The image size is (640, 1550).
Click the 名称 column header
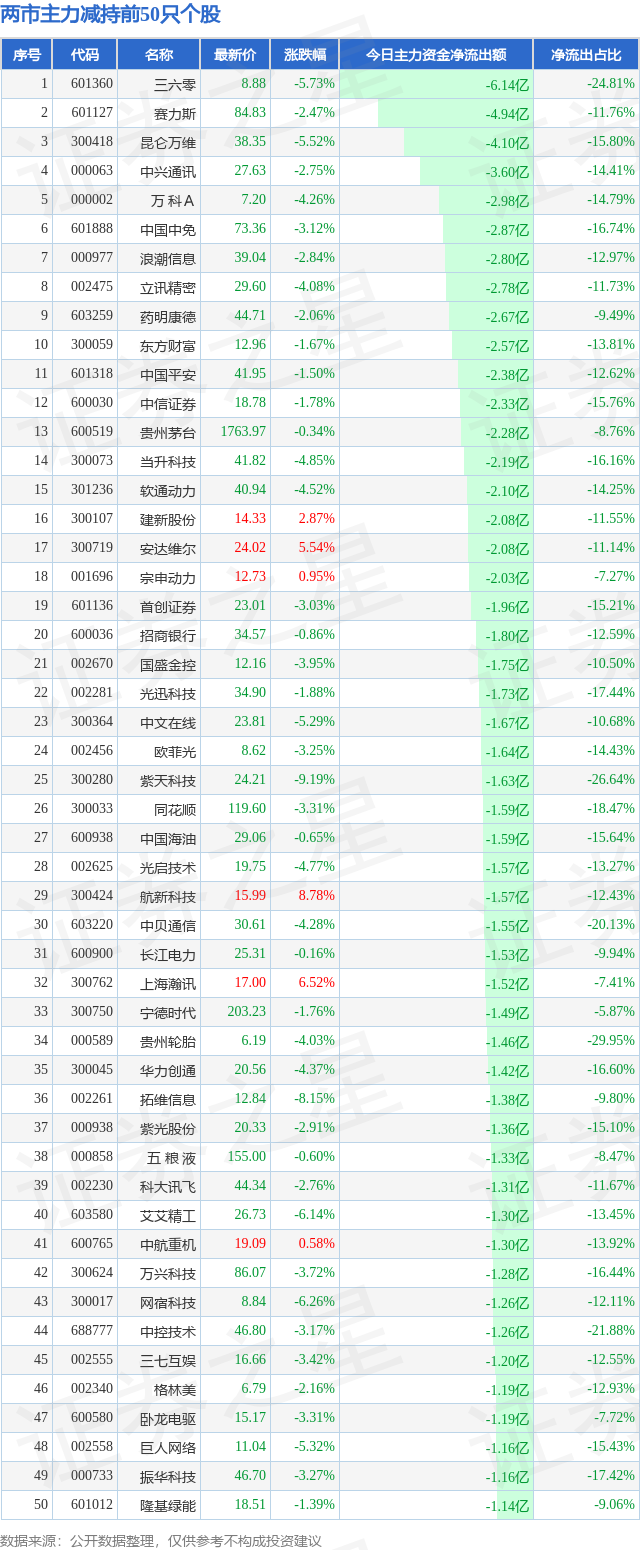pyautogui.click(x=158, y=55)
